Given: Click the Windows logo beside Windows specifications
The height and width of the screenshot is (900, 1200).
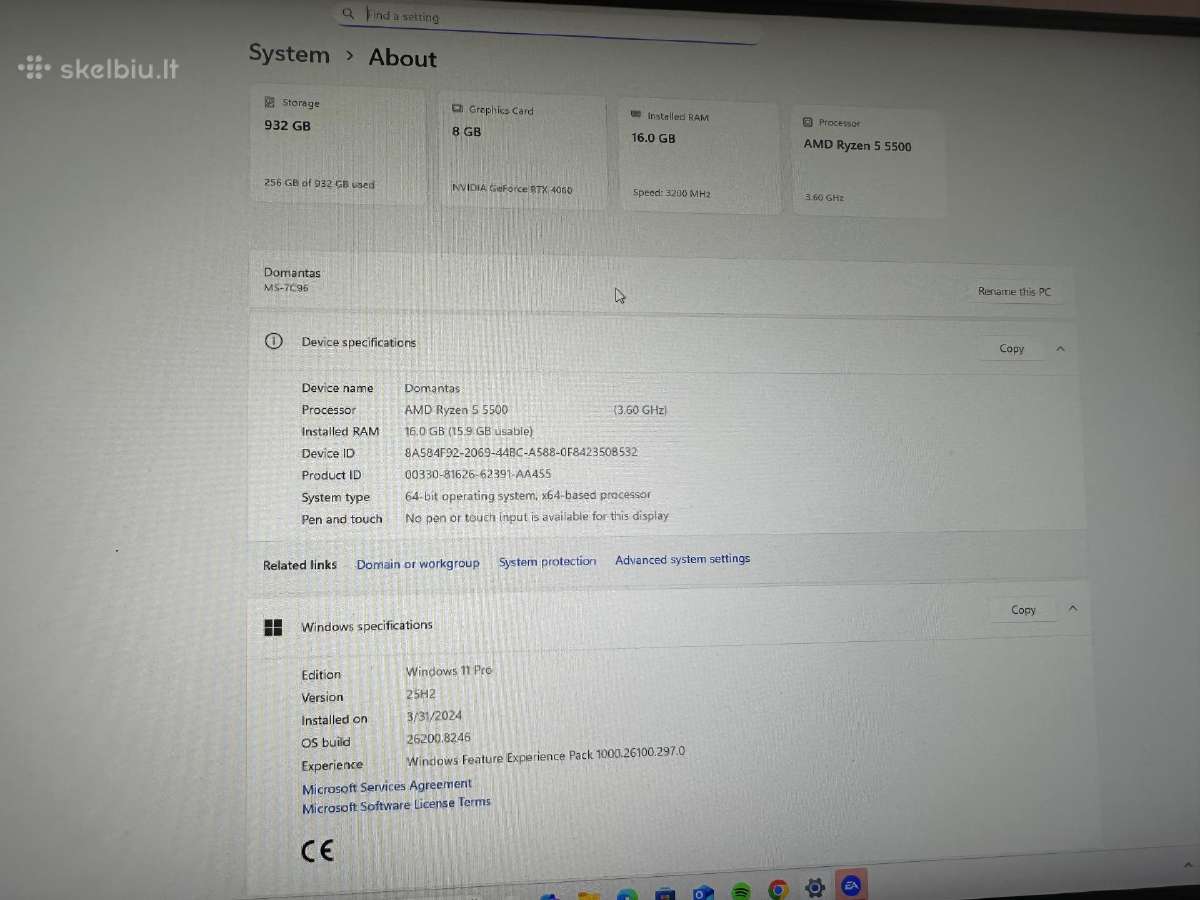Looking at the screenshot, I should pyautogui.click(x=273, y=627).
